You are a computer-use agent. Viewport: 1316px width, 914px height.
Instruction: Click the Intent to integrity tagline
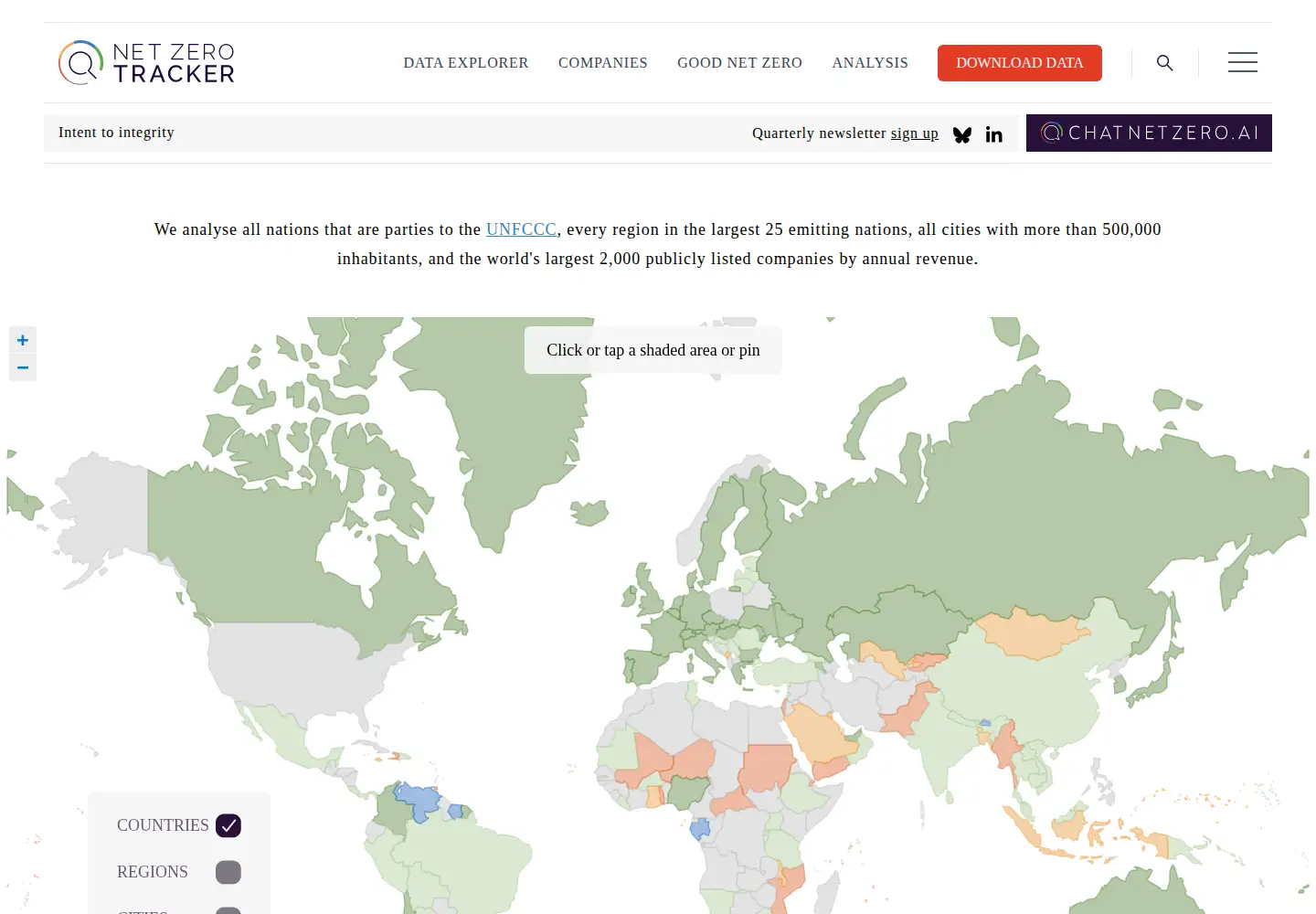pos(116,133)
